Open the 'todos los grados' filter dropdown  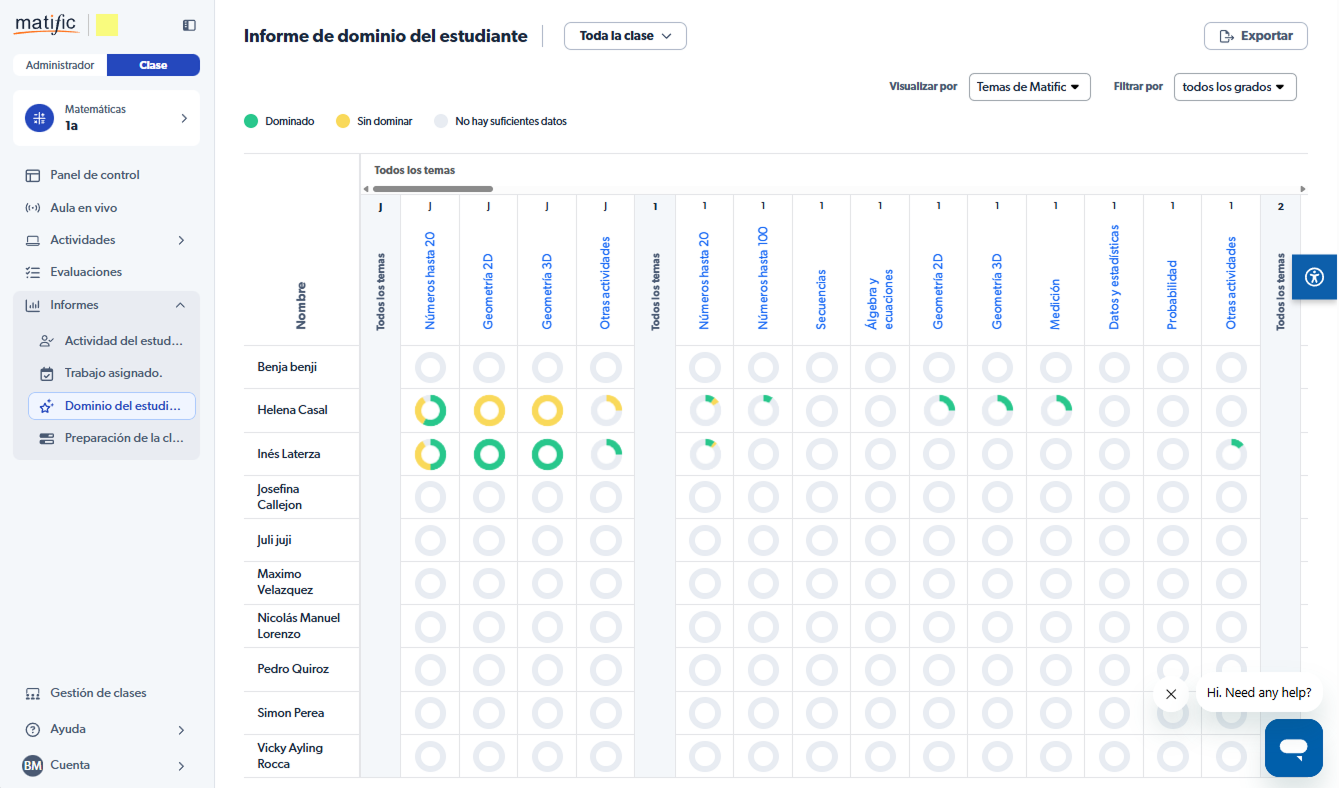click(x=1234, y=87)
